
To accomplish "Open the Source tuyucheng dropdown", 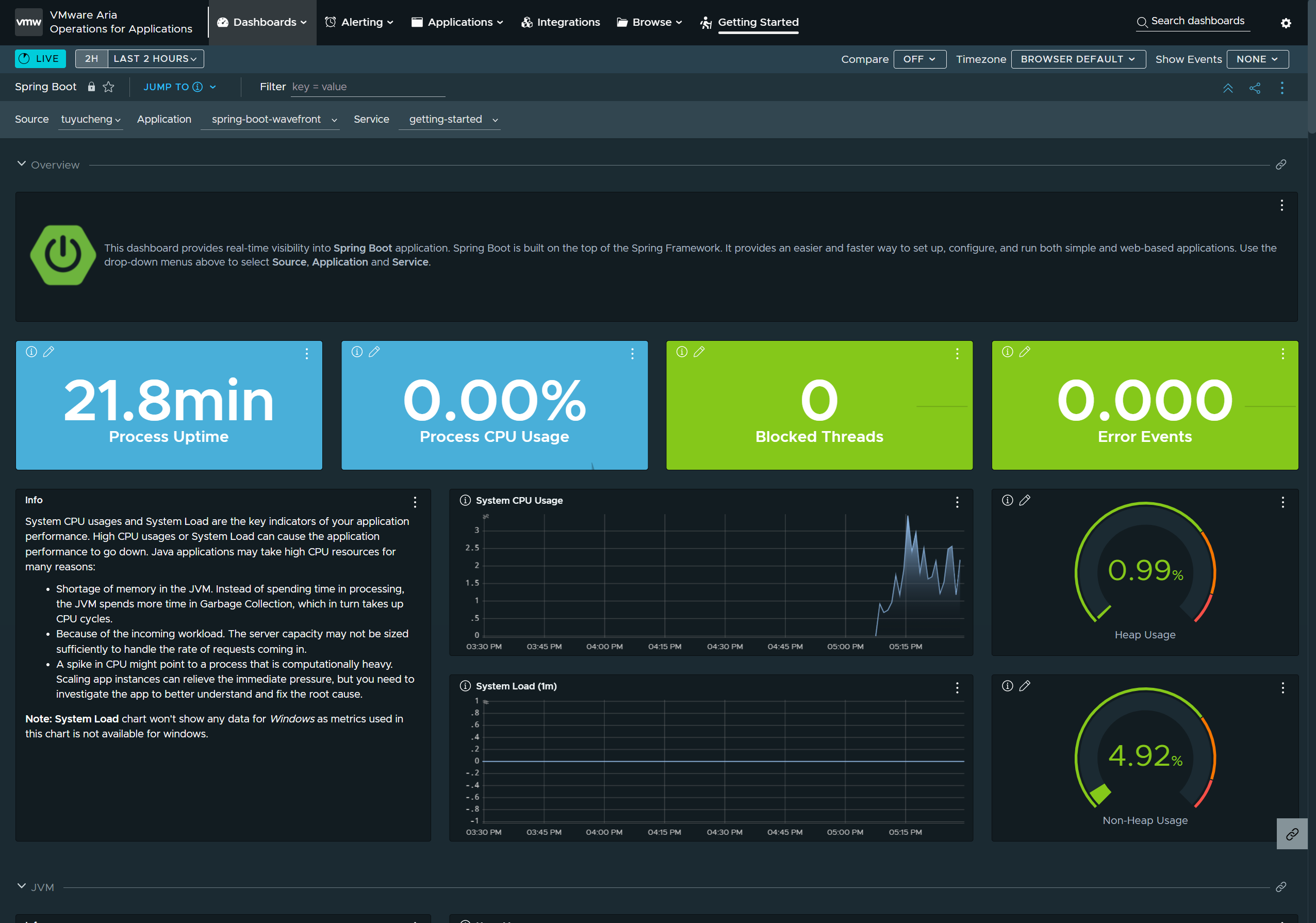I will tap(91, 119).
